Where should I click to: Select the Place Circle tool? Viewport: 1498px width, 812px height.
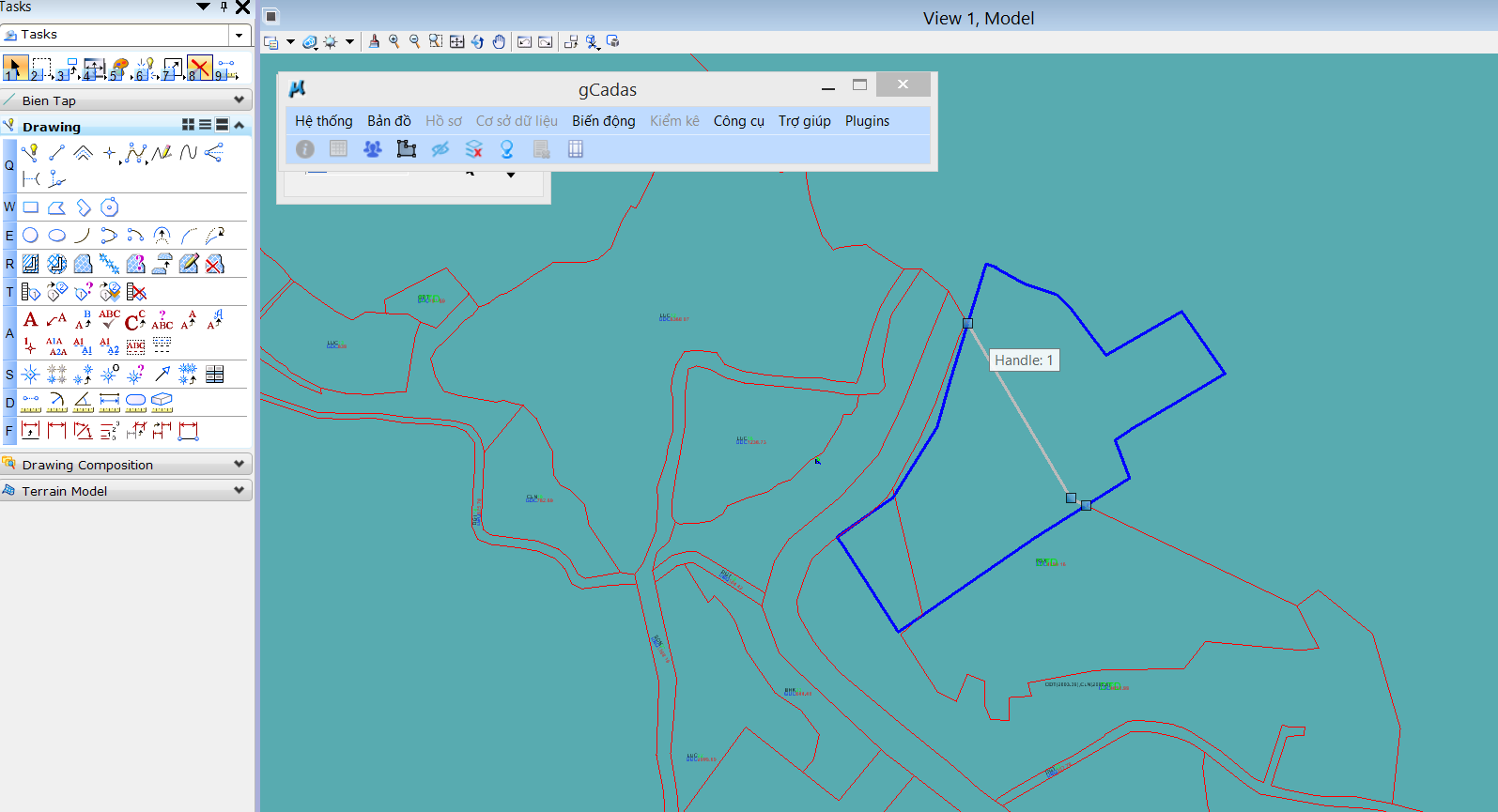(x=30, y=236)
